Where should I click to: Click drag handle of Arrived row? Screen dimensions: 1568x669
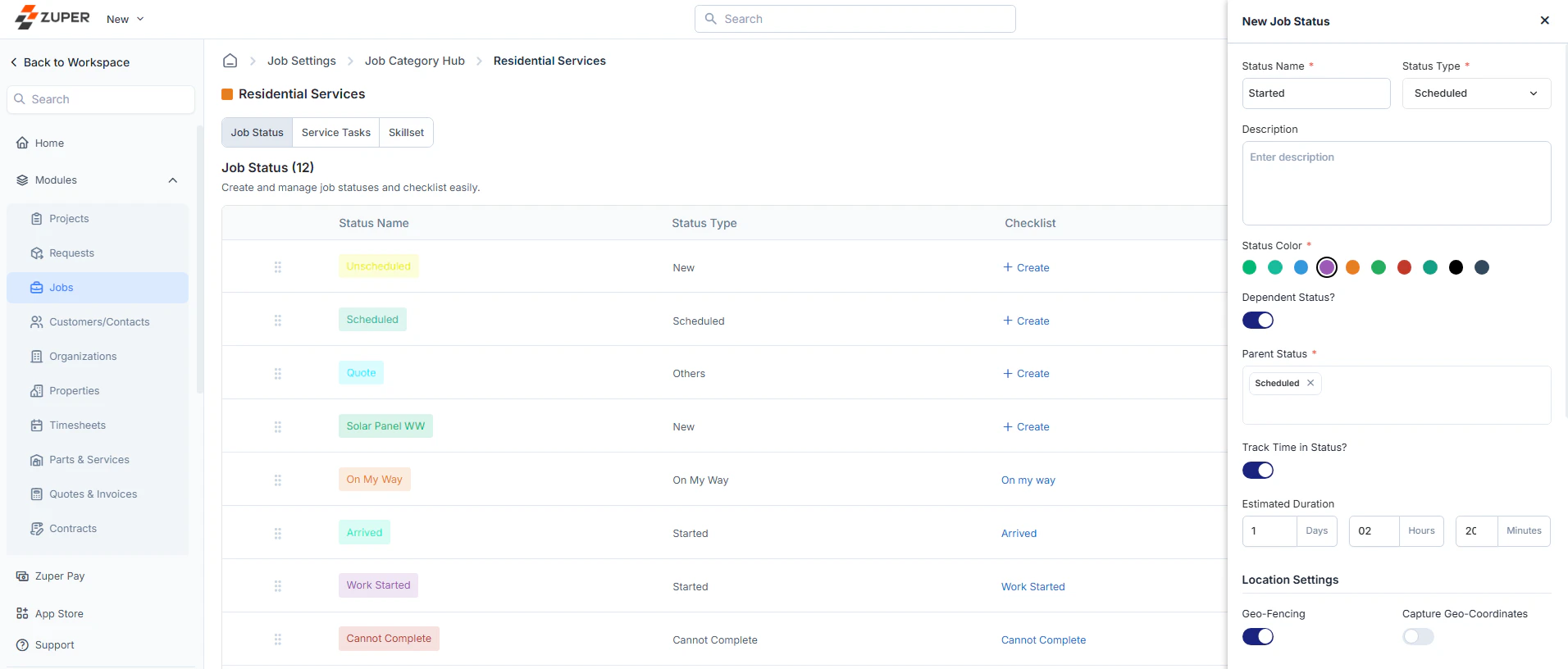(278, 534)
